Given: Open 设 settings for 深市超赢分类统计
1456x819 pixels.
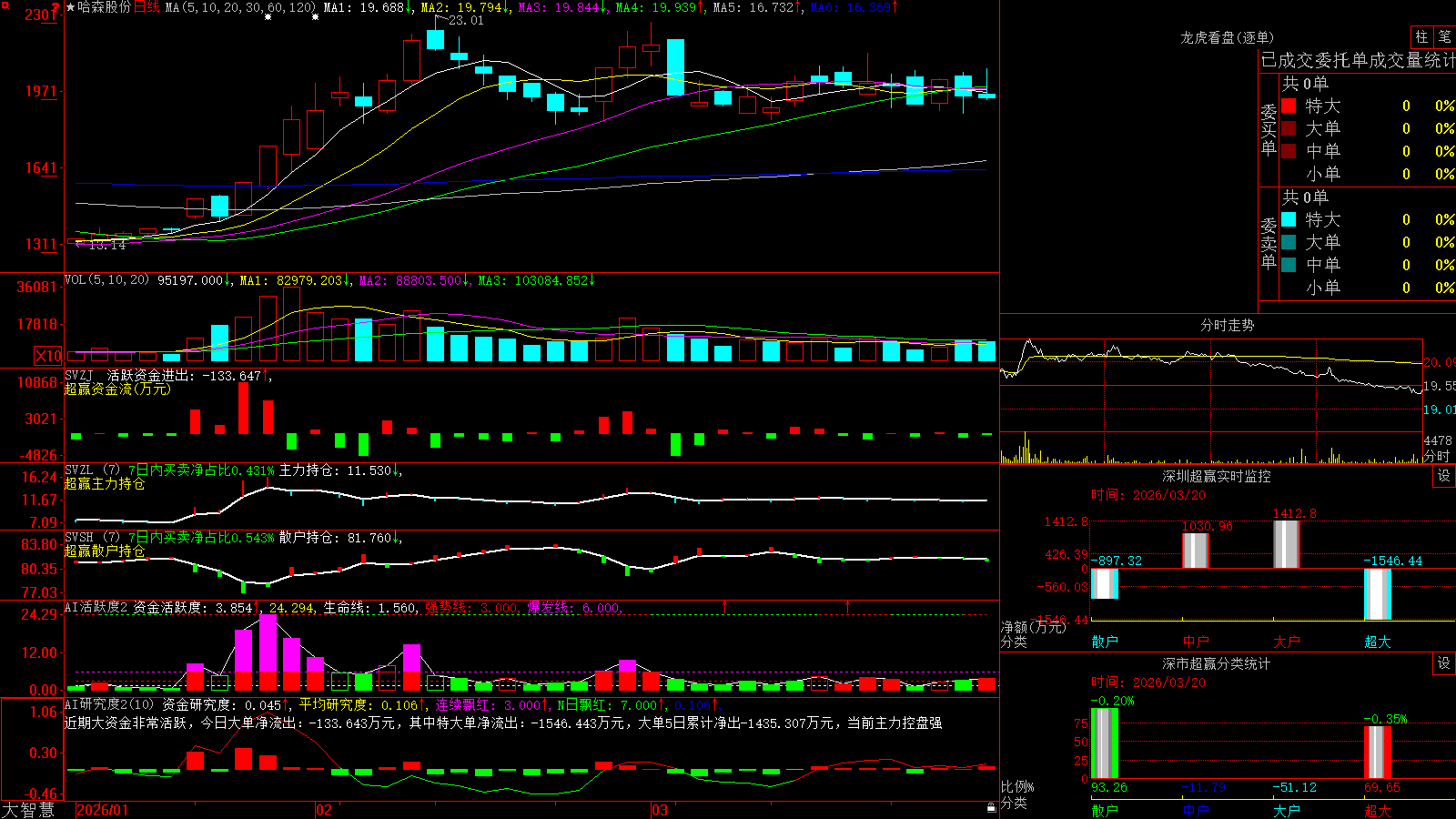Looking at the screenshot, I should tap(1444, 663).
